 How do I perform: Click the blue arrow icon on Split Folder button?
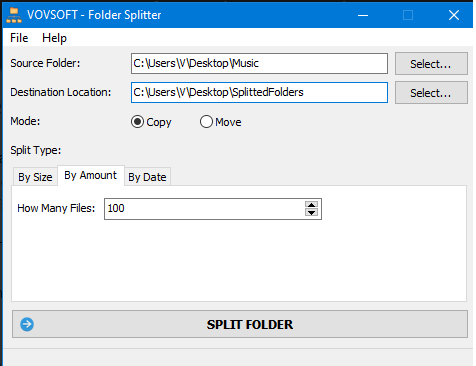(27, 324)
